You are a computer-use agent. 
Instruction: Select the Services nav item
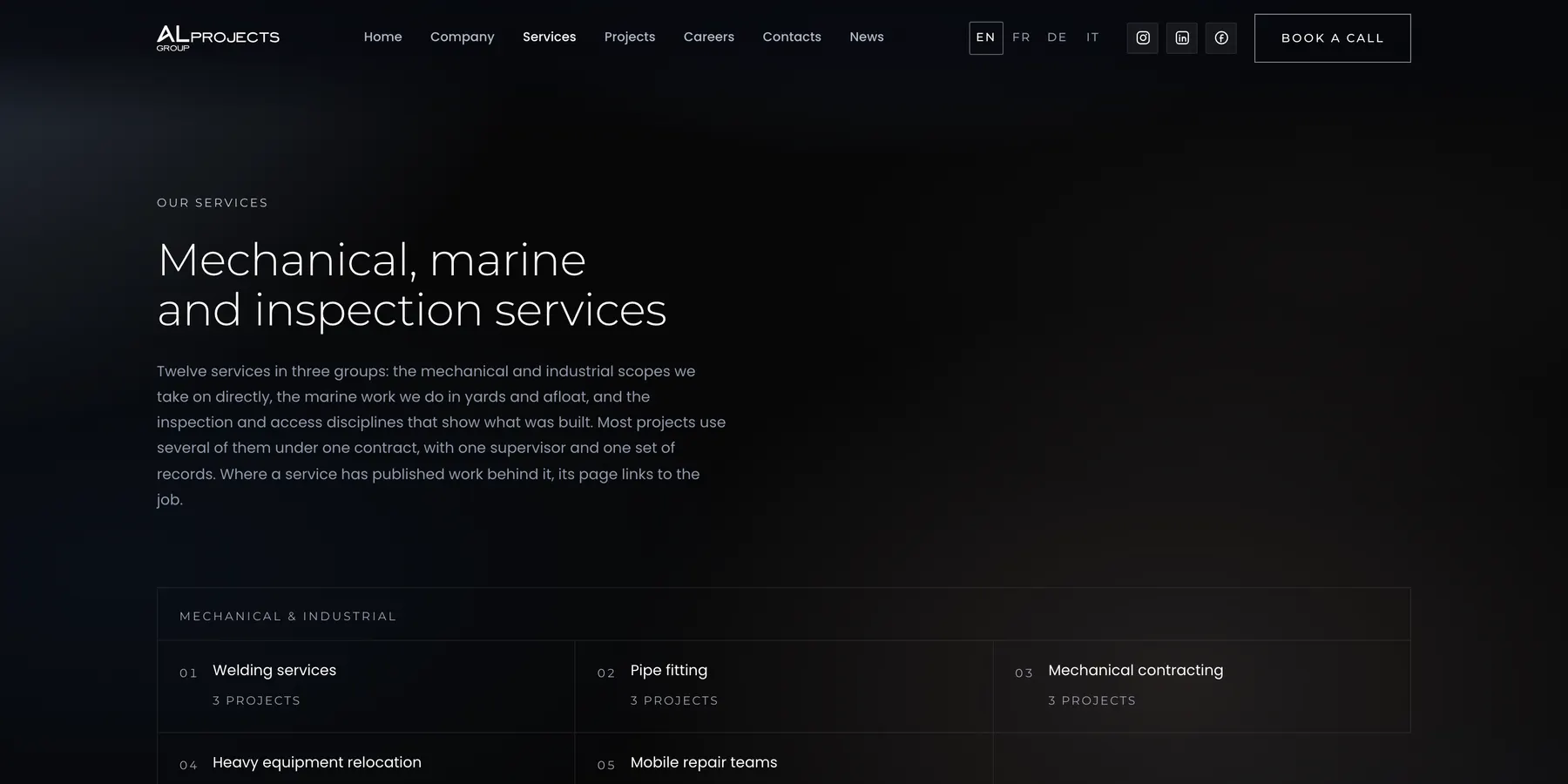(550, 37)
